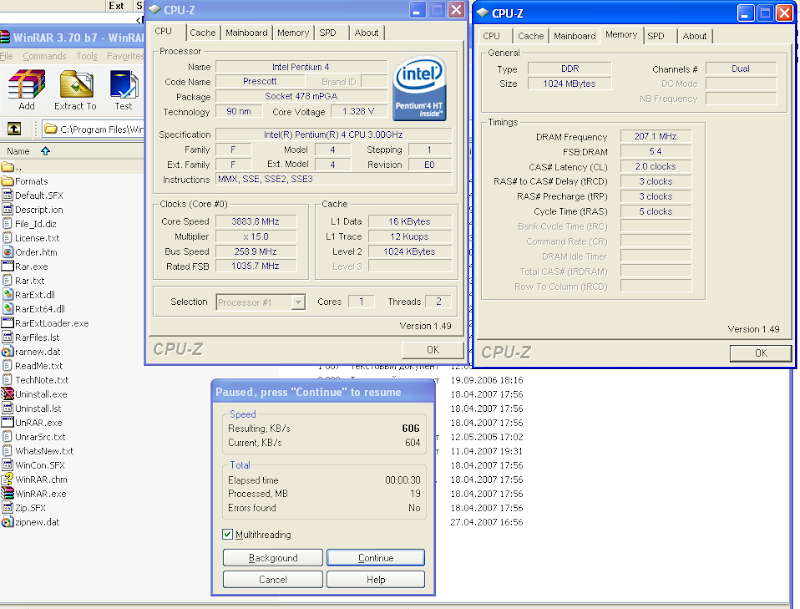Image resolution: width=800 pixels, height=609 pixels.
Task: Click the Test archive toolbar icon
Action: coord(123,84)
